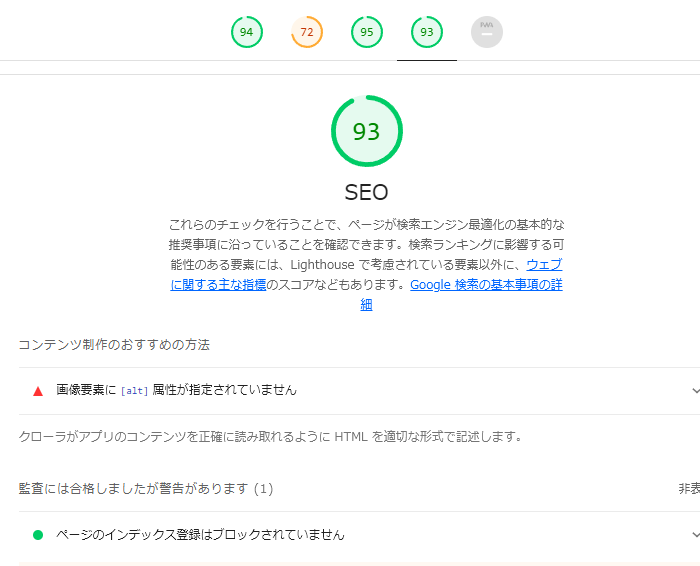Select the small 93 SEO gauge tab
Viewport: 700px width, 566px height.
427,32
